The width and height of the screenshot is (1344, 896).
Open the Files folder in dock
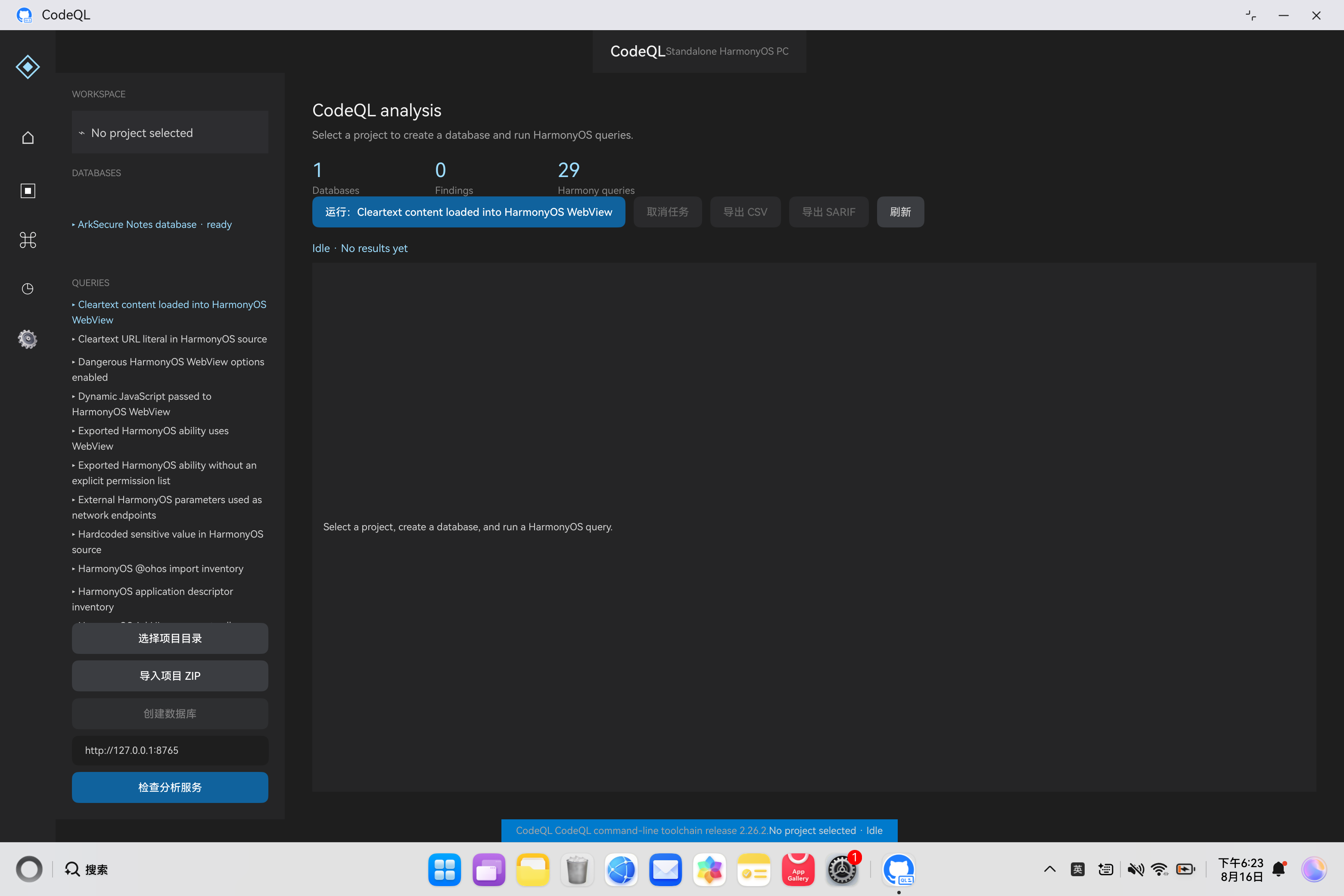pyautogui.click(x=533, y=870)
